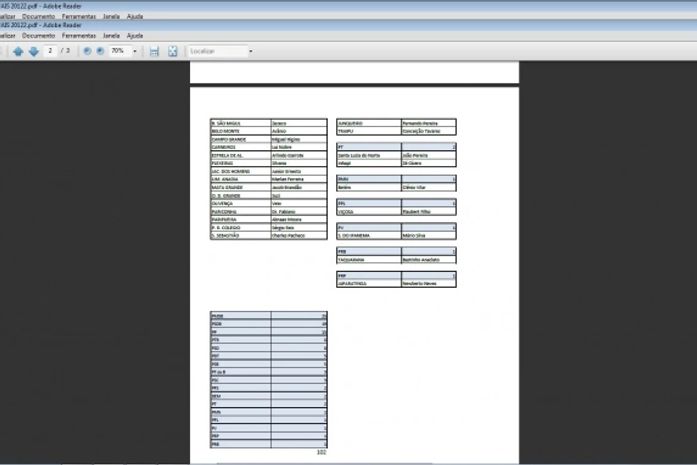
Task: Go to the previous page with up arrow
Action: coord(18,51)
